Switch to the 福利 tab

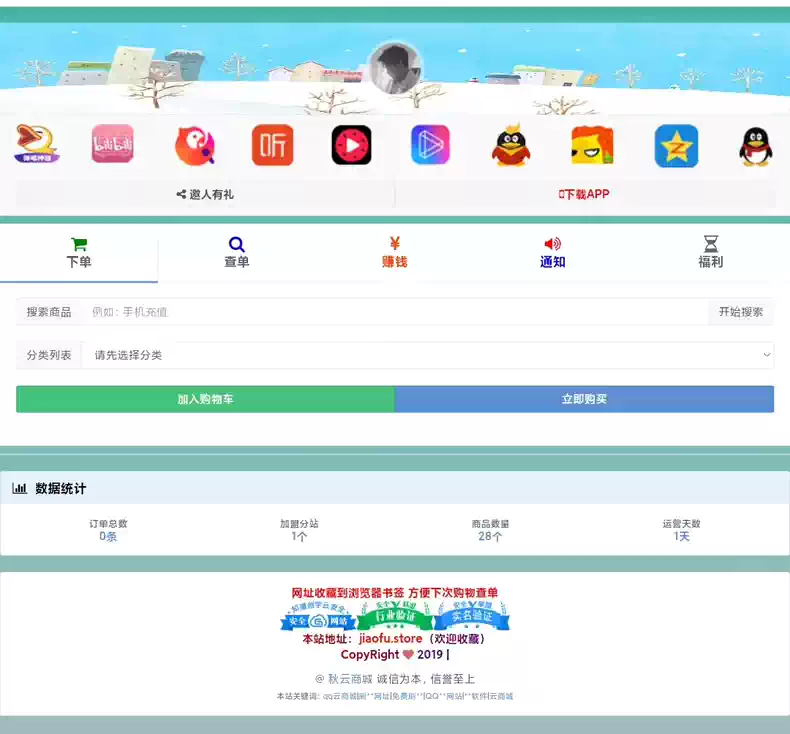pos(711,253)
